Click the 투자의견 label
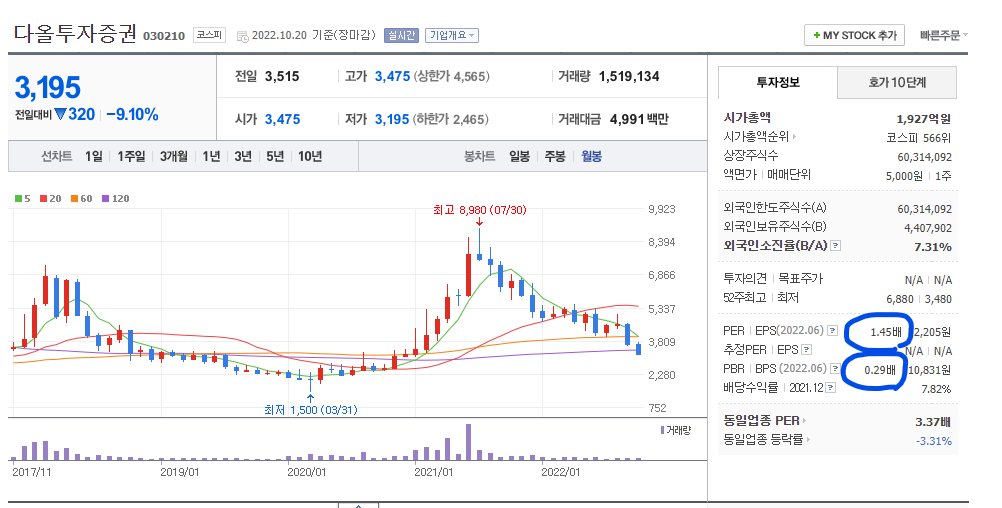1002x508 pixels. point(745,279)
